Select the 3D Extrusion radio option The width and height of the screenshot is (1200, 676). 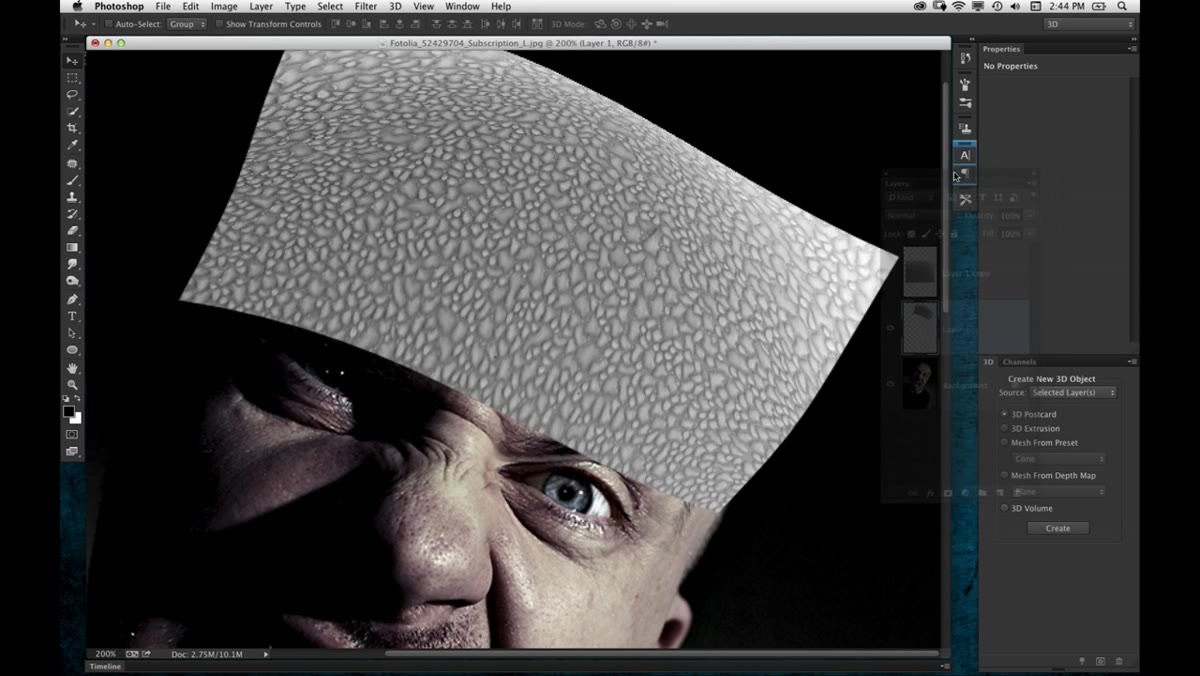point(1004,428)
